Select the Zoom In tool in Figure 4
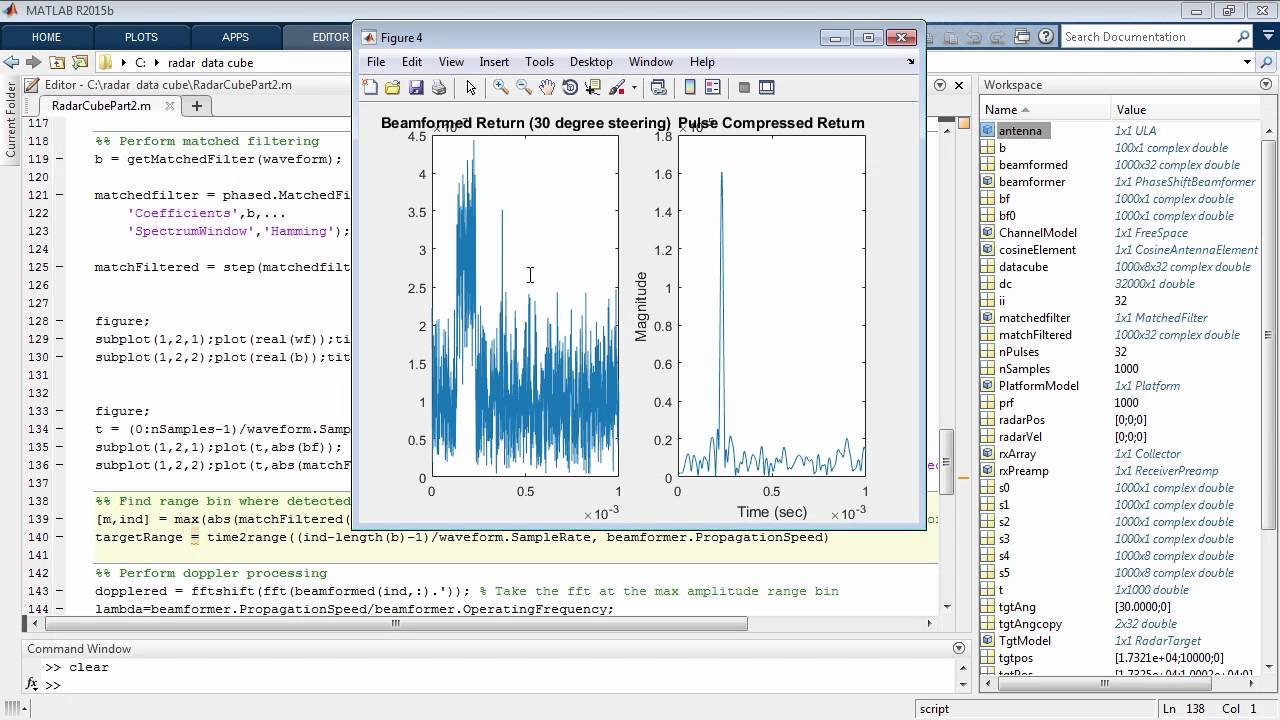The width and height of the screenshot is (1280, 720). pos(501,88)
